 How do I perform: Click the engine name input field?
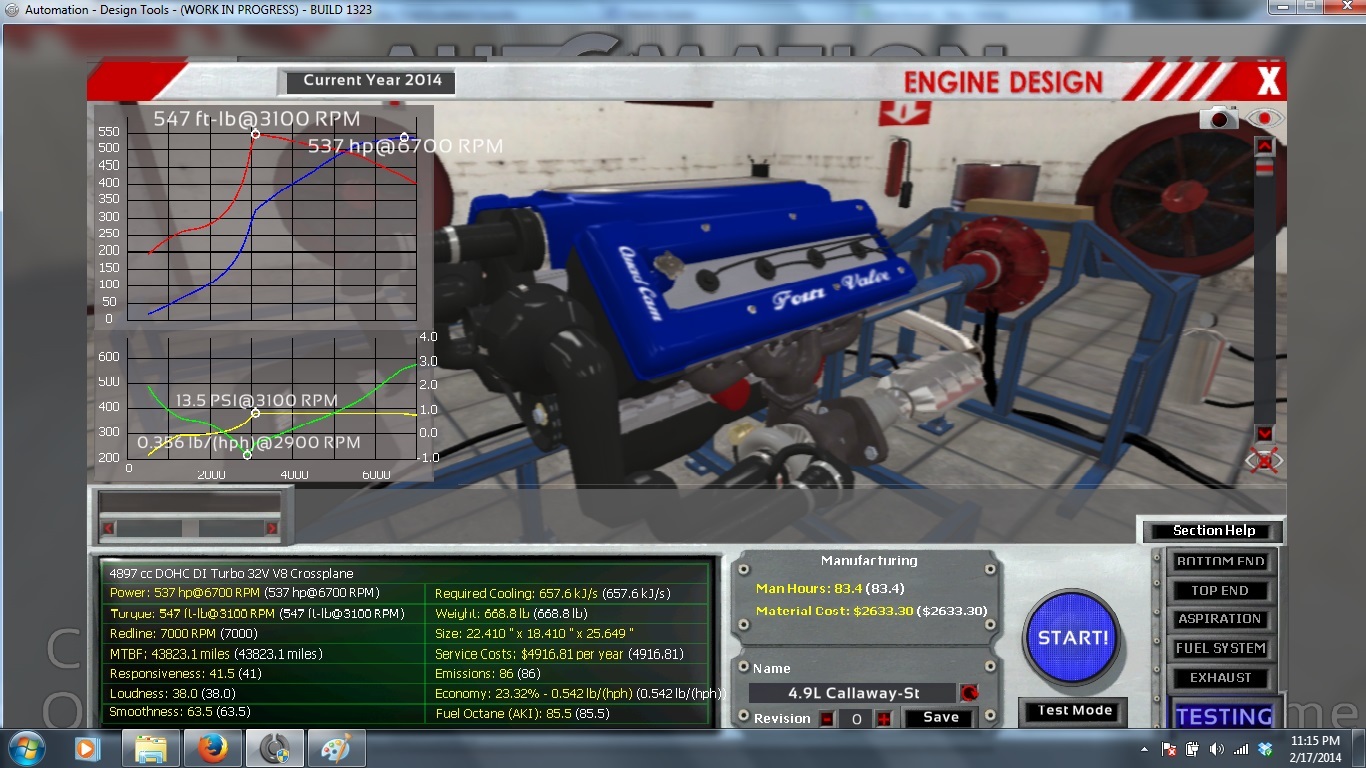(854, 692)
